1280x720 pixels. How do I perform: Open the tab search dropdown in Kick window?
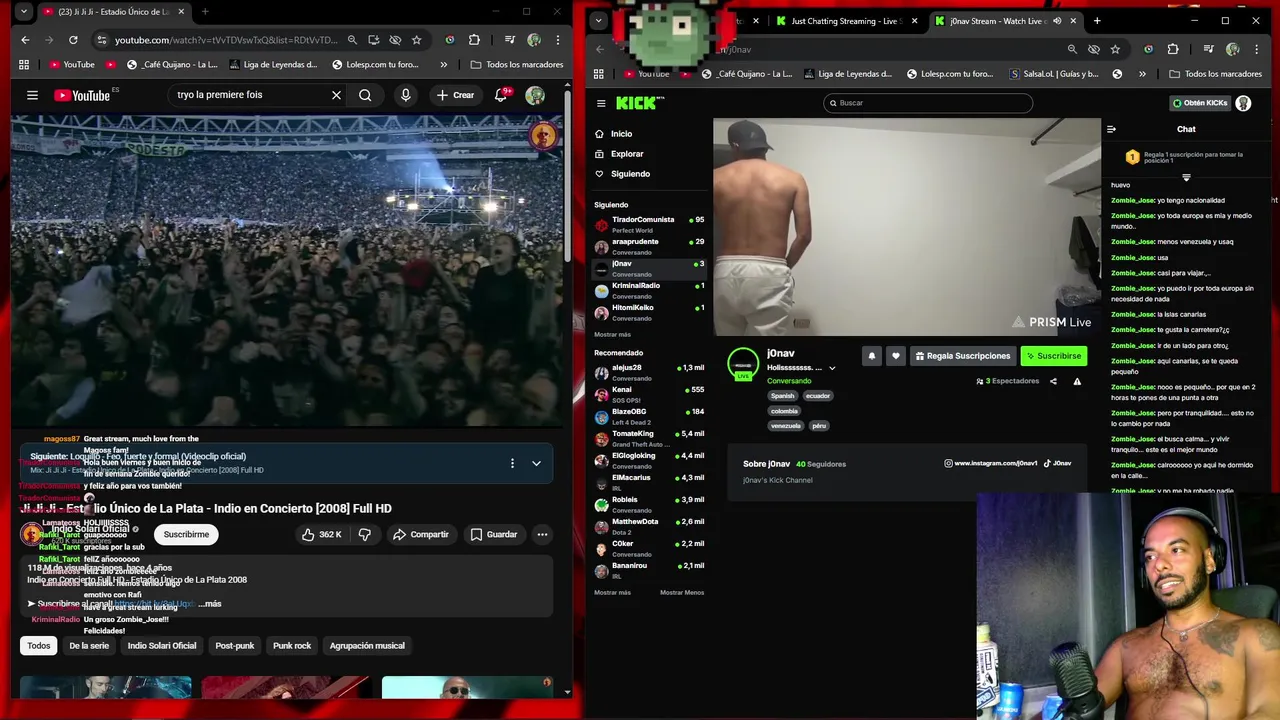(x=598, y=20)
